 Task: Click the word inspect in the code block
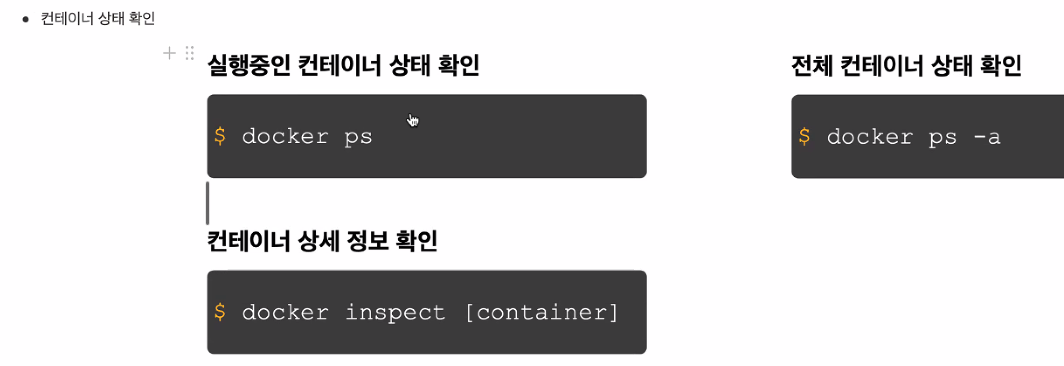395,313
